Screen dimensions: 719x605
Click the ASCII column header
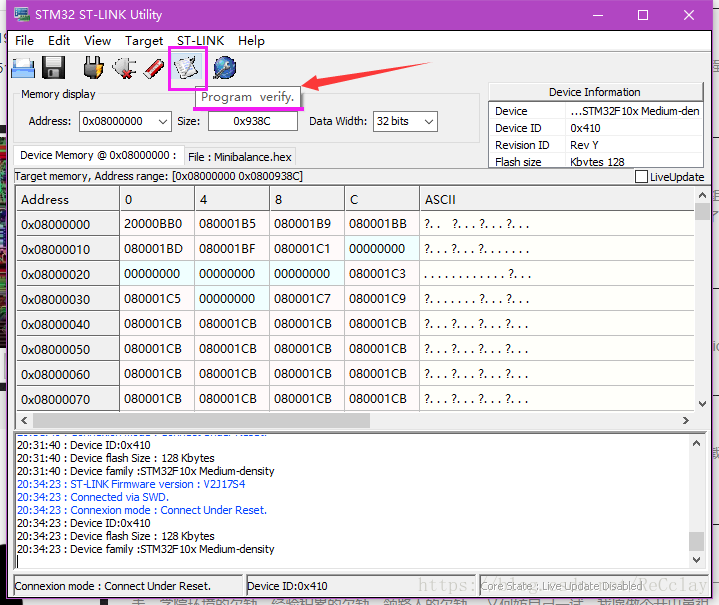tap(440, 200)
